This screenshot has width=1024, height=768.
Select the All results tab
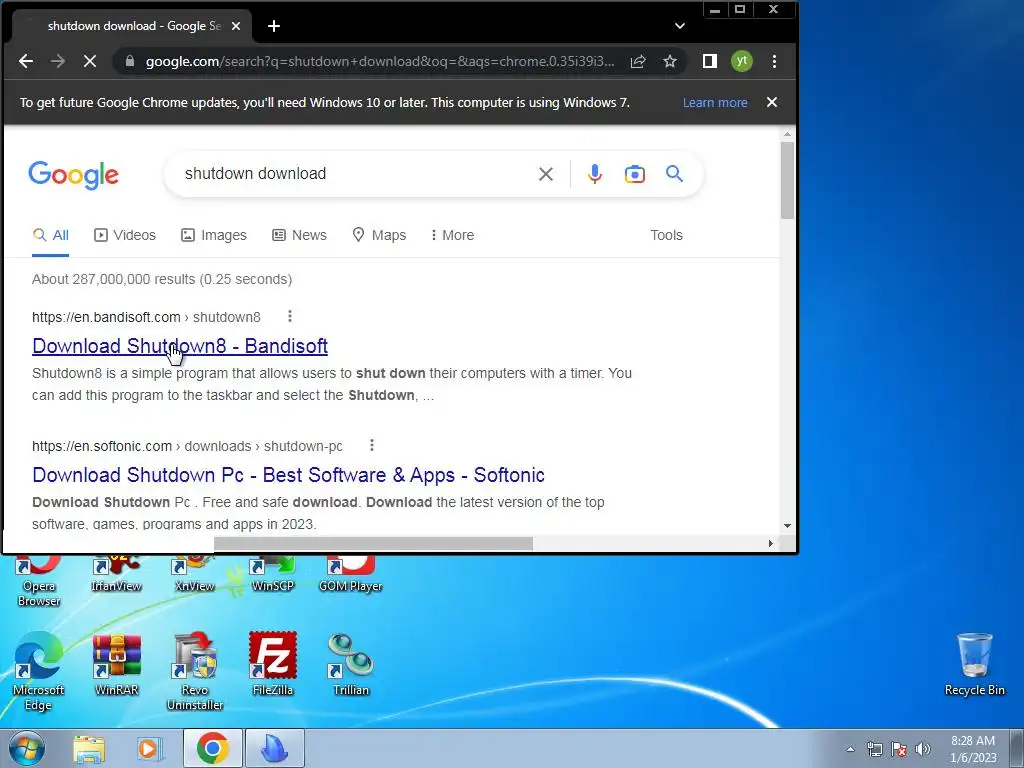tap(51, 235)
